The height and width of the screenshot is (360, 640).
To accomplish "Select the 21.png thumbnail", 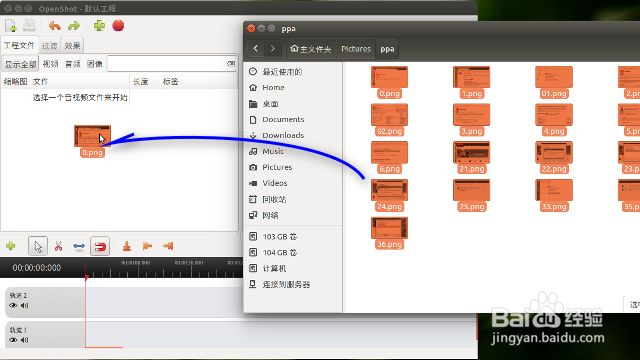I will pyautogui.click(x=471, y=152).
